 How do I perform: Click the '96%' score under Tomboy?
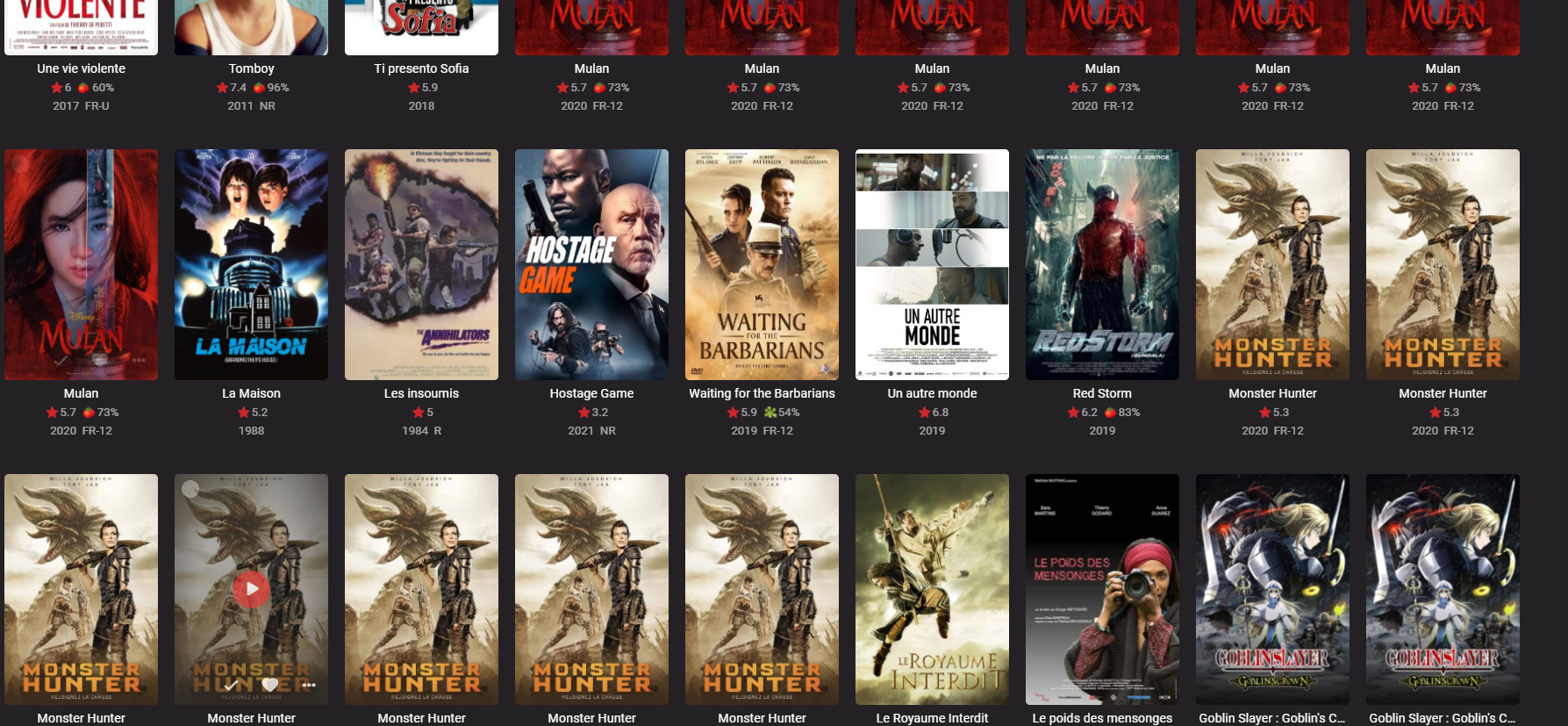click(x=278, y=88)
